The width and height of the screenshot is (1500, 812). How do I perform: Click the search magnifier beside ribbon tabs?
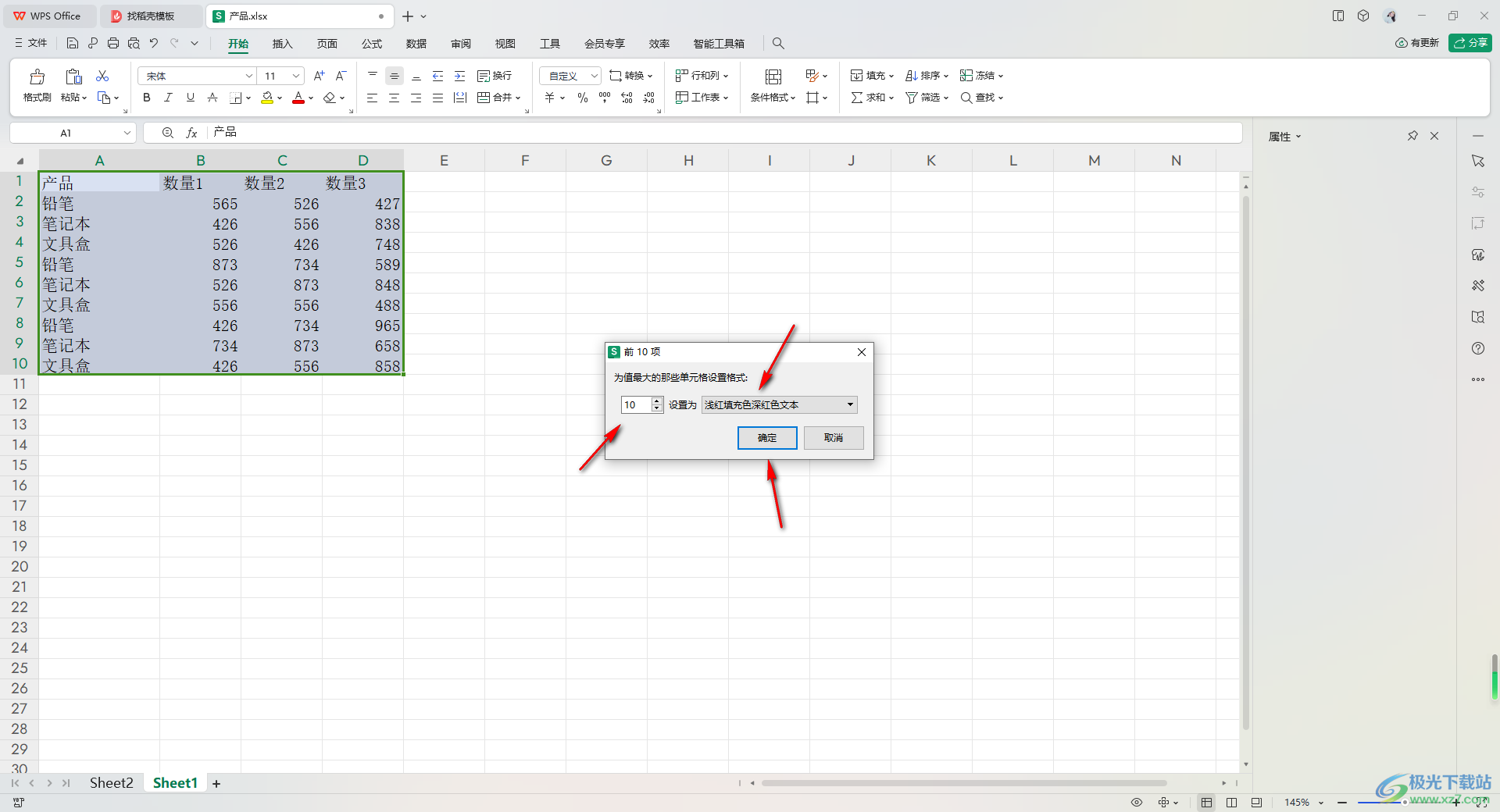tap(778, 44)
